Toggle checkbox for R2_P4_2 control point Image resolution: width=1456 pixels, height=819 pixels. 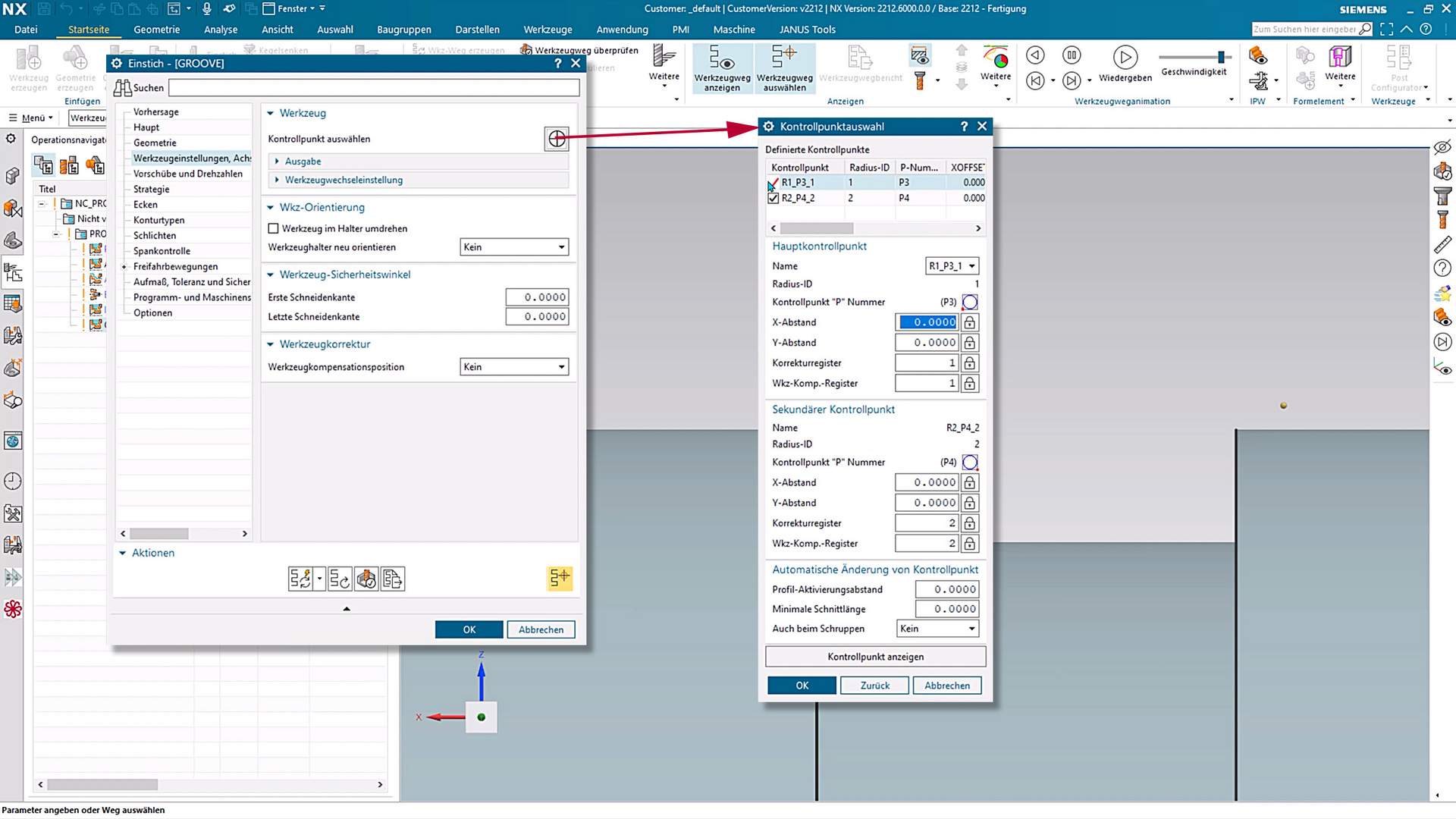(x=773, y=198)
